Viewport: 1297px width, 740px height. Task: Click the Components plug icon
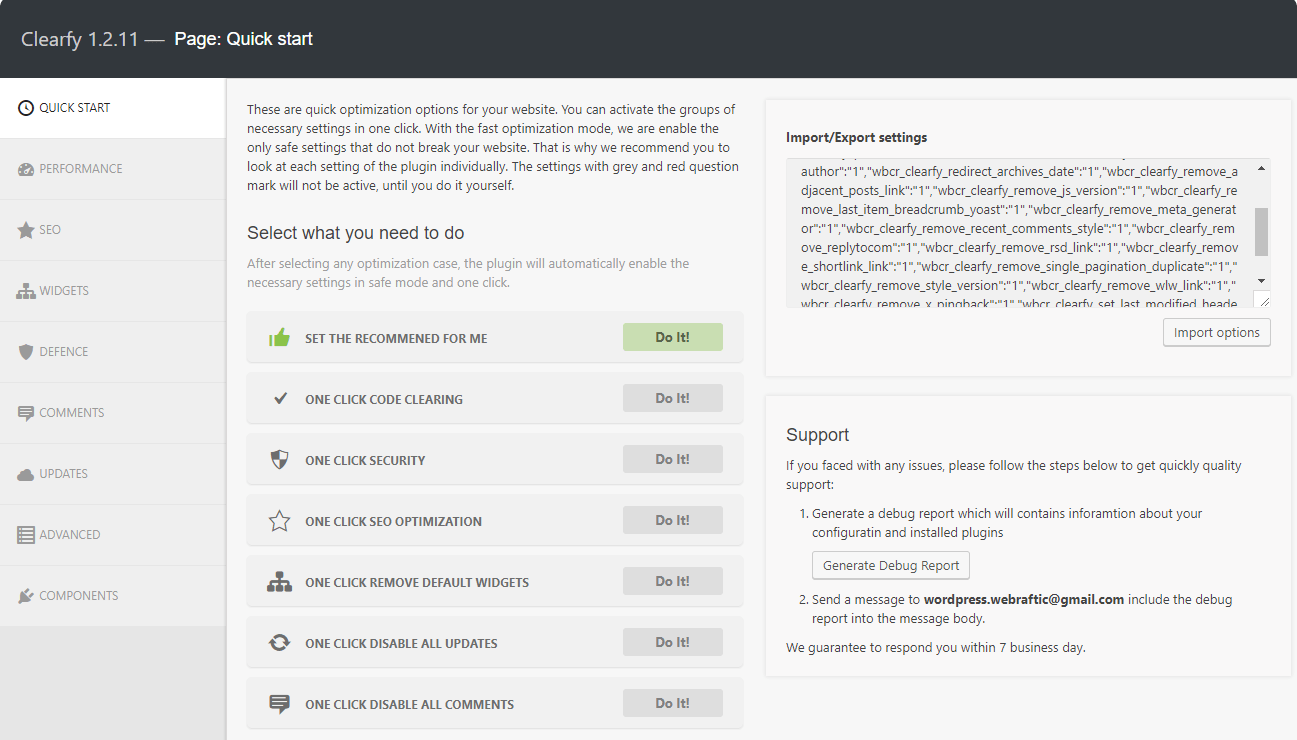[26, 596]
